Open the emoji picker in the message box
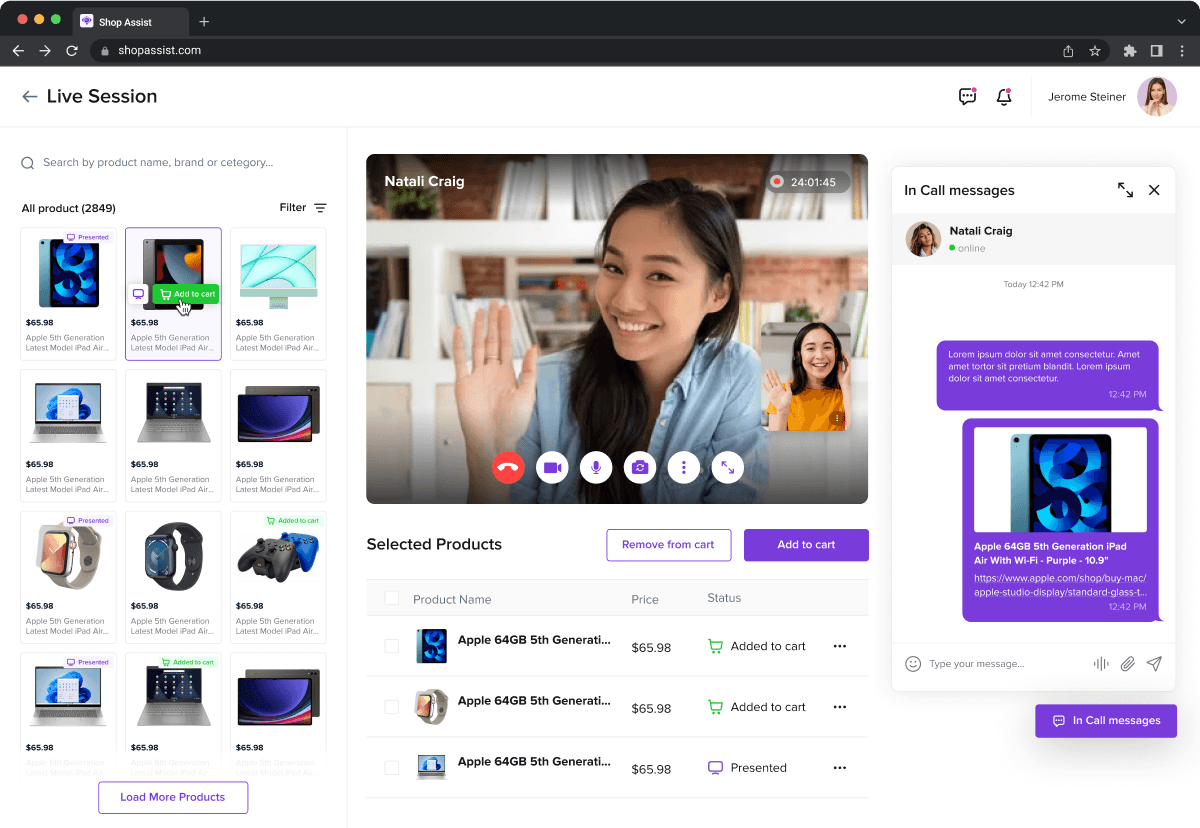1200x828 pixels. [912, 664]
